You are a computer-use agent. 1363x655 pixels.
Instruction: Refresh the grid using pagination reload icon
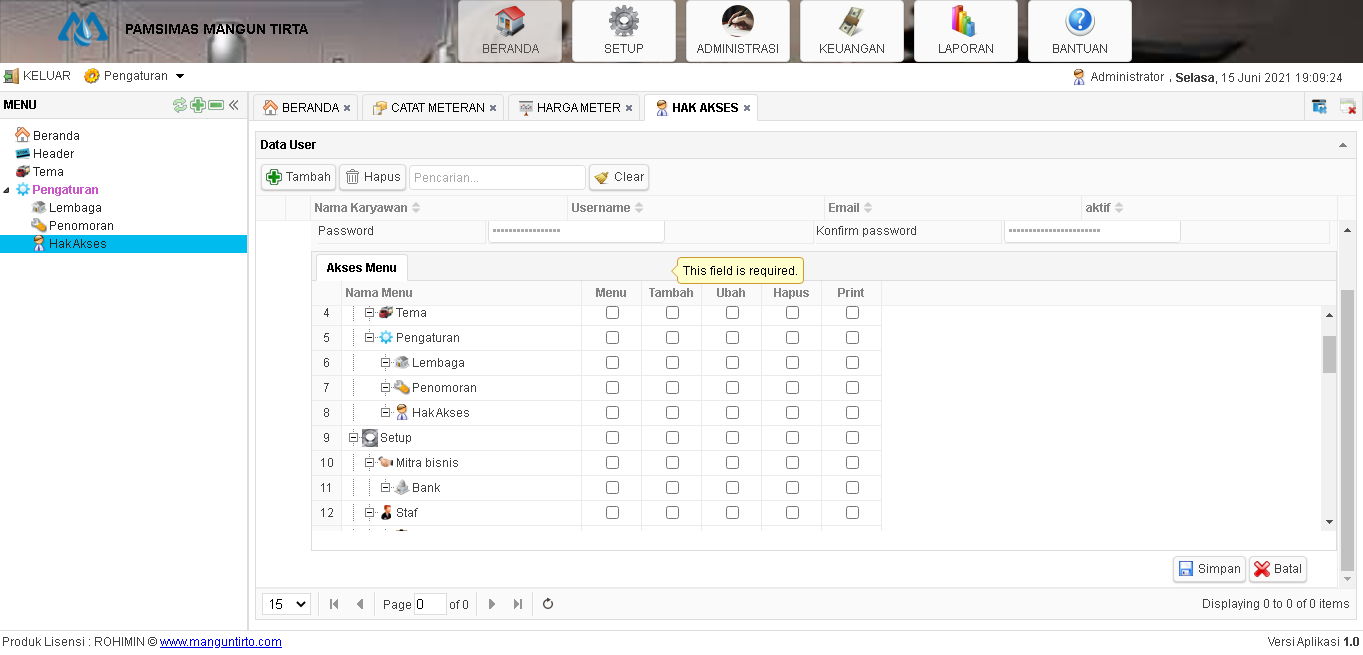(x=548, y=604)
